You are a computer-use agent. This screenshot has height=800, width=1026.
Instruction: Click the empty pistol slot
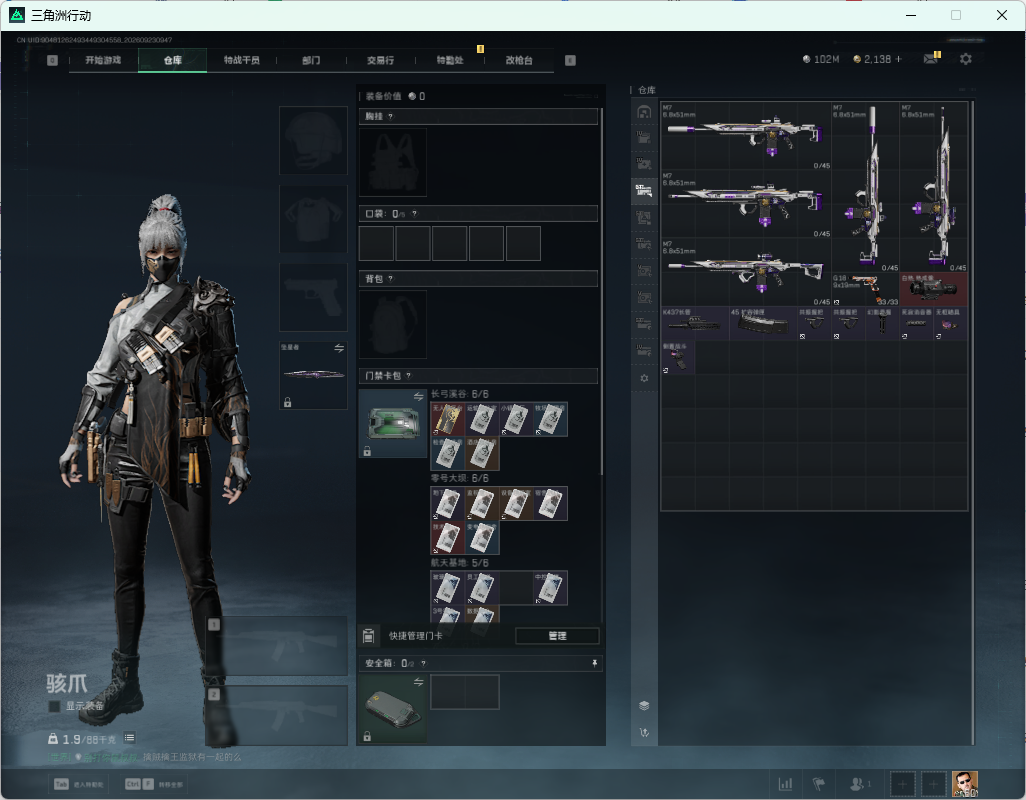click(313, 298)
